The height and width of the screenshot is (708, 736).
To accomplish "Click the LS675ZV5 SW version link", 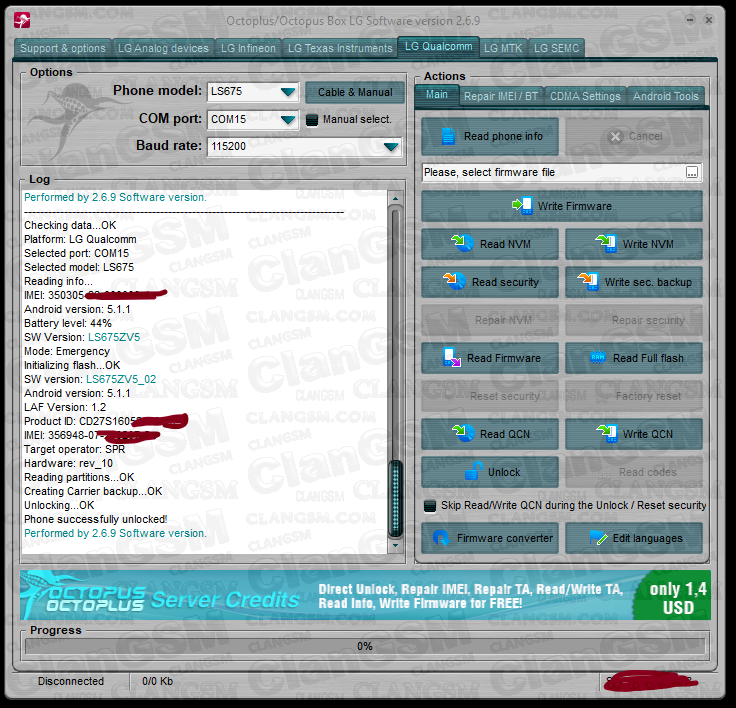I will tap(114, 337).
